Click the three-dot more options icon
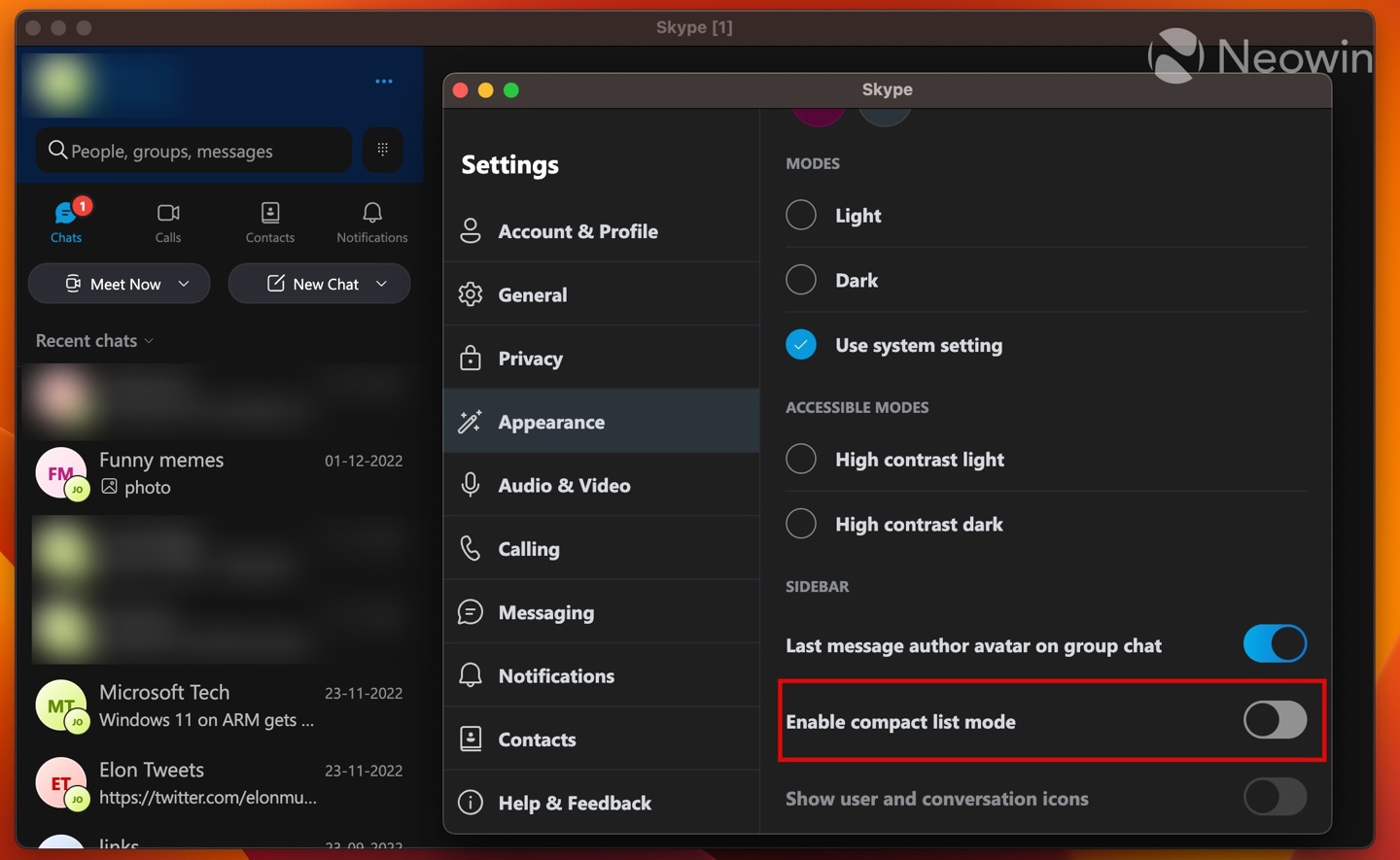 click(x=384, y=82)
